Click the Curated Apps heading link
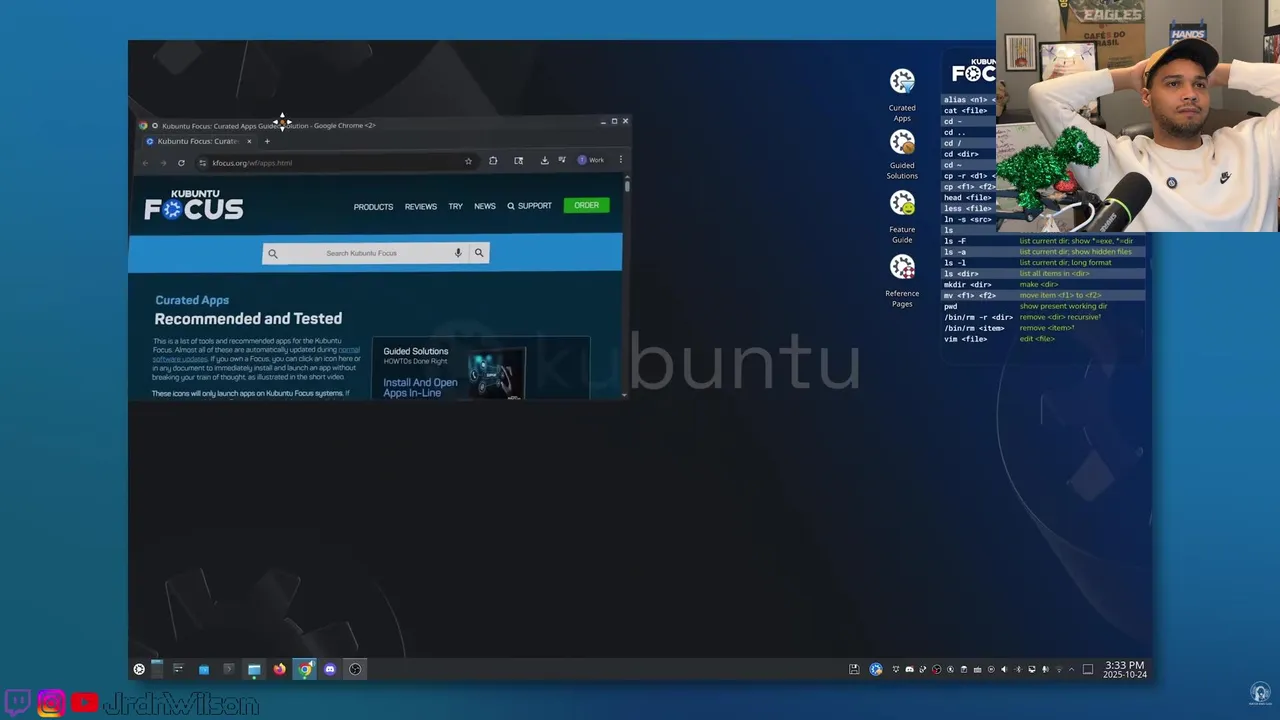 pos(192,300)
